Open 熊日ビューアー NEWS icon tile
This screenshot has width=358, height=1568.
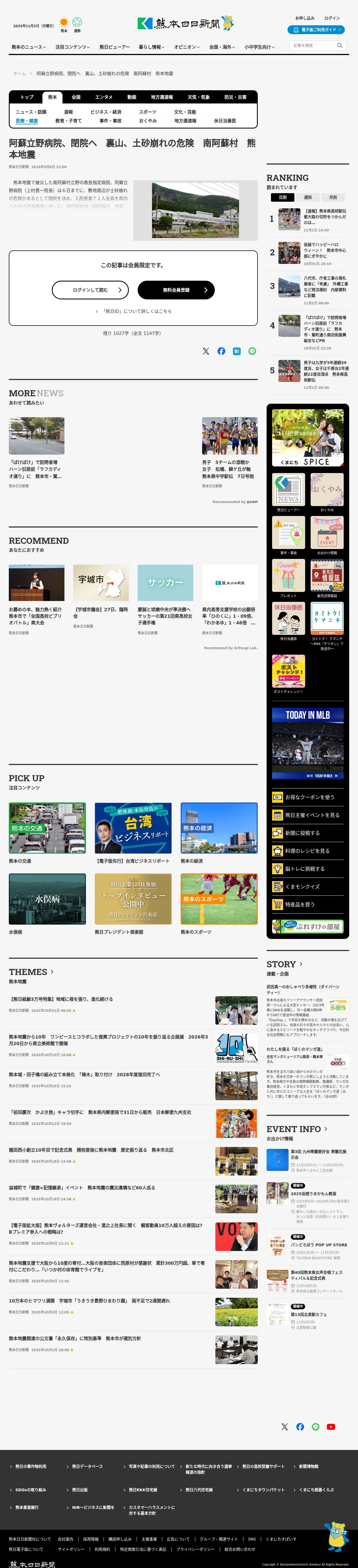pos(289,489)
